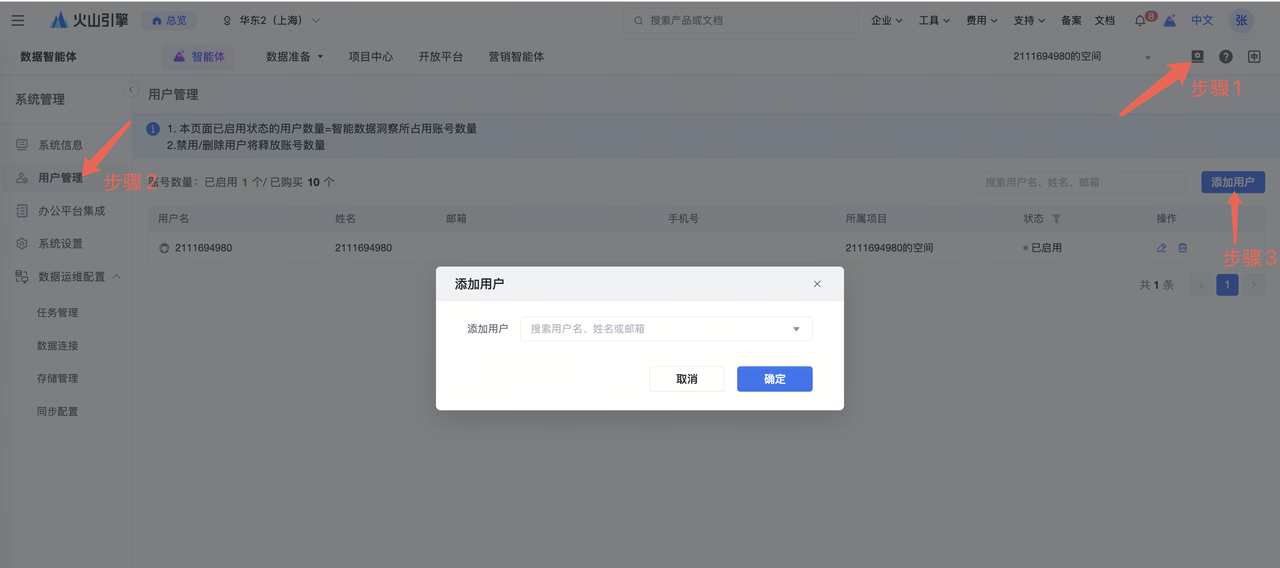Open the 支持 menu
1280x568 pixels.
pos(1029,20)
